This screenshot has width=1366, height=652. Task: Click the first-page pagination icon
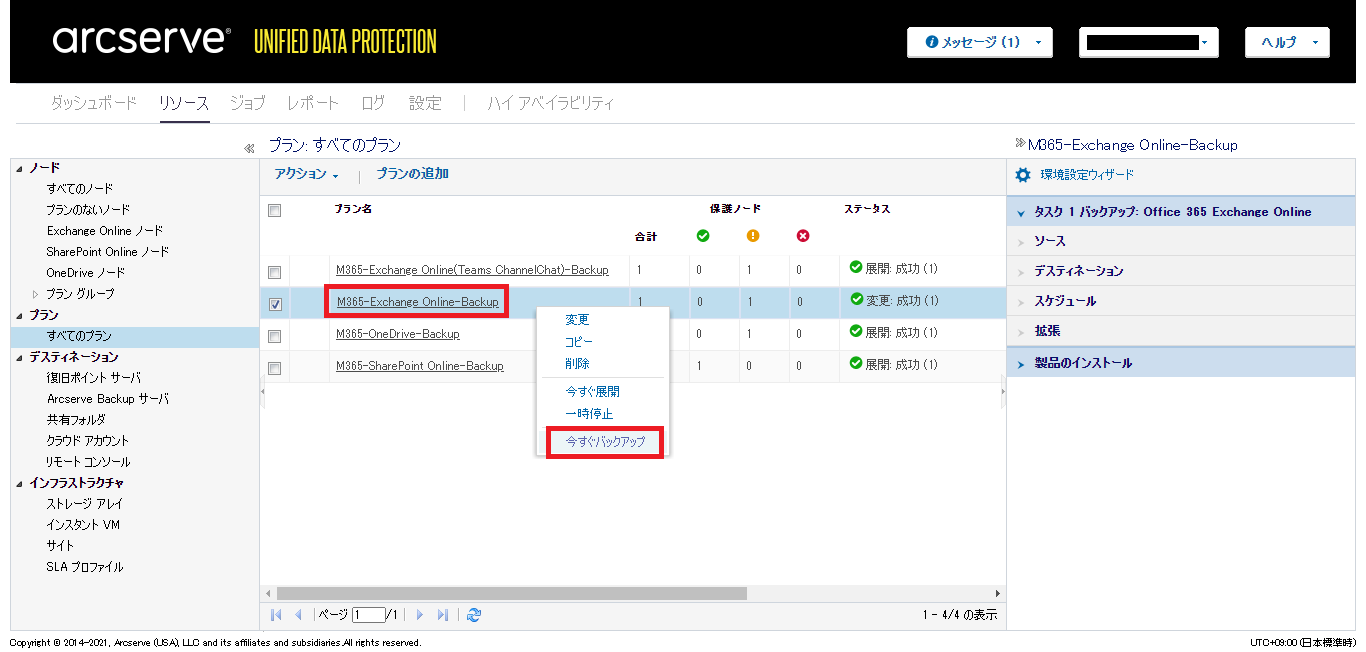point(276,615)
